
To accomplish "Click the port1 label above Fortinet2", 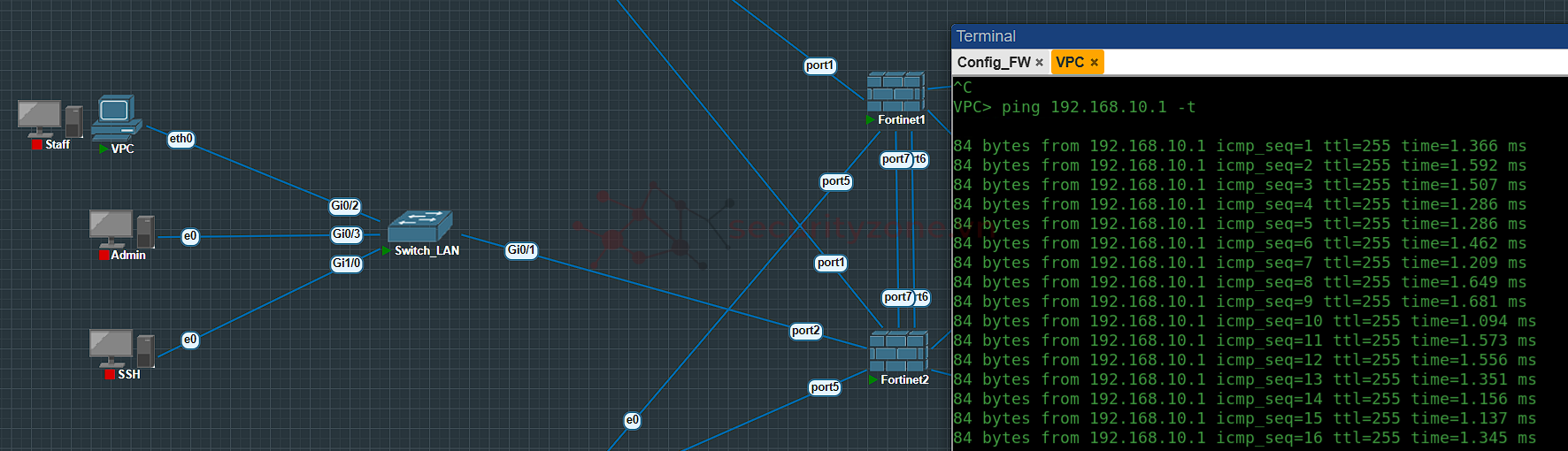I will [831, 263].
